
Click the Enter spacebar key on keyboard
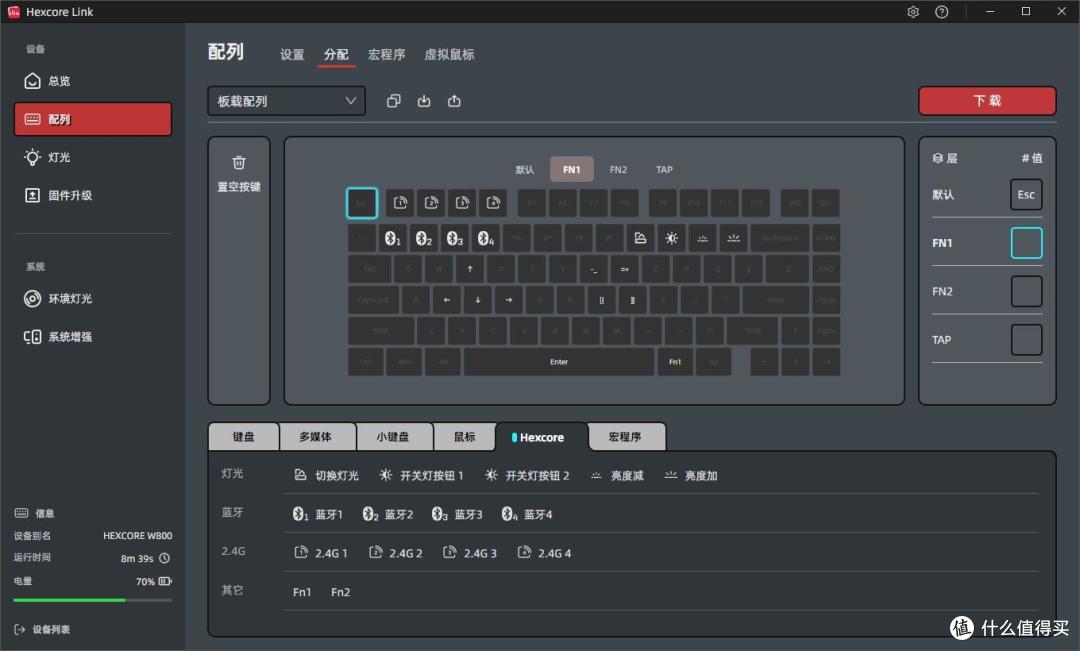pyautogui.click(x=559, y=362)
